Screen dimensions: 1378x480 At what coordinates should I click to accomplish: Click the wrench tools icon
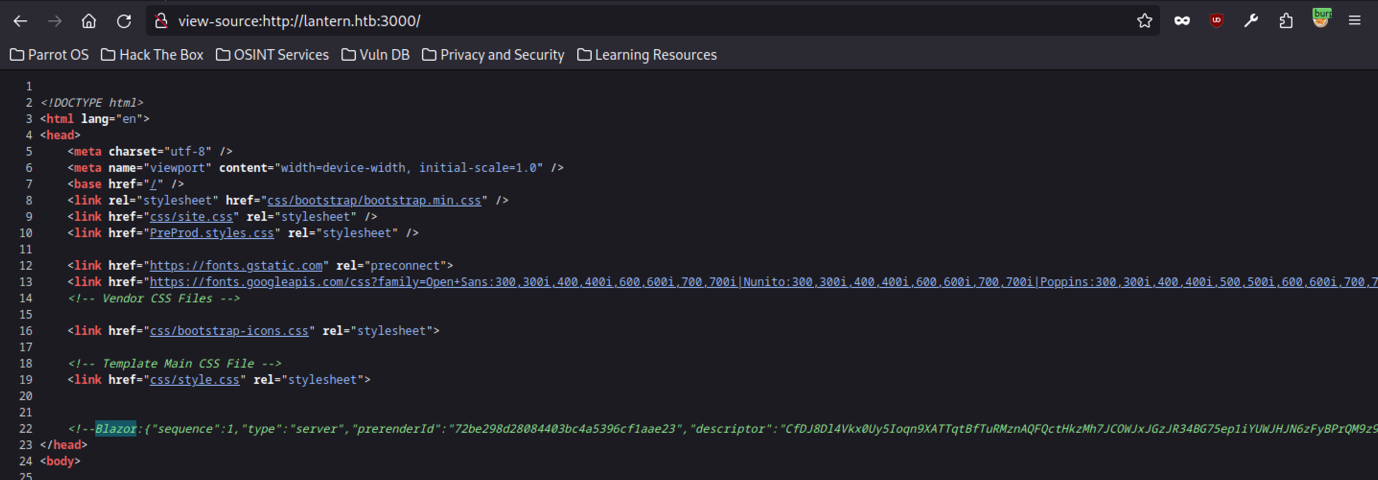[1251, 21]
